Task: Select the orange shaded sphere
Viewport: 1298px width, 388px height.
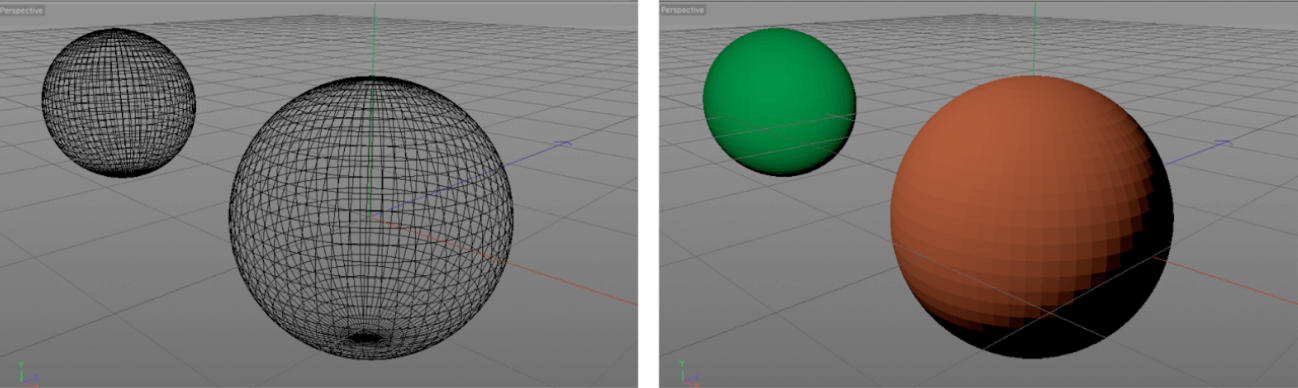Action: click(x=1033, y=217)
